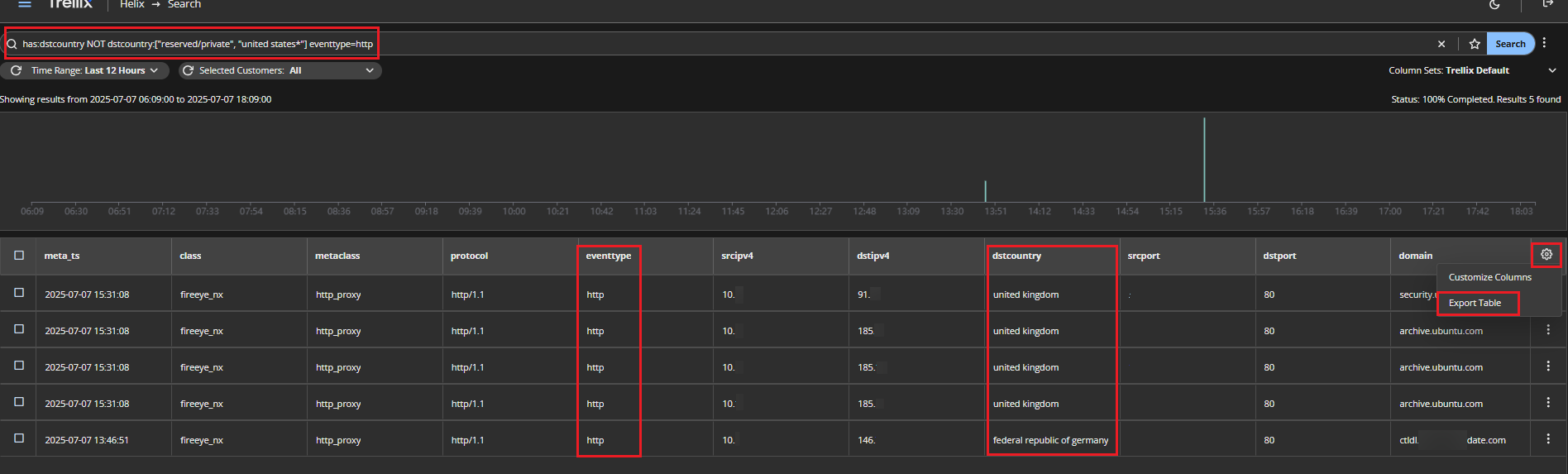Sort by eventtype column header
The width and height of the screenshot is (1568, 474).
pos(608,256)
